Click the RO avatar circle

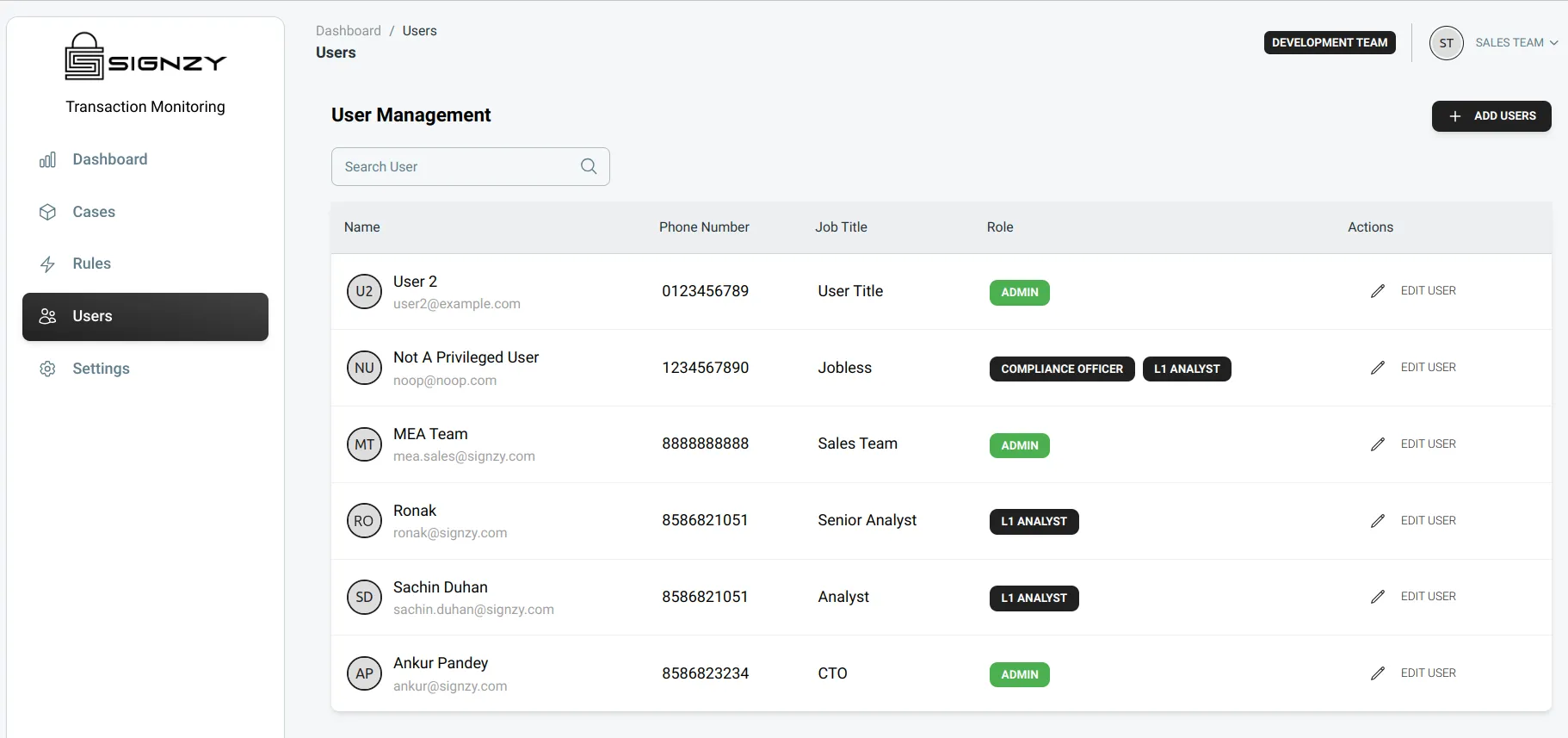click(364, 521)
